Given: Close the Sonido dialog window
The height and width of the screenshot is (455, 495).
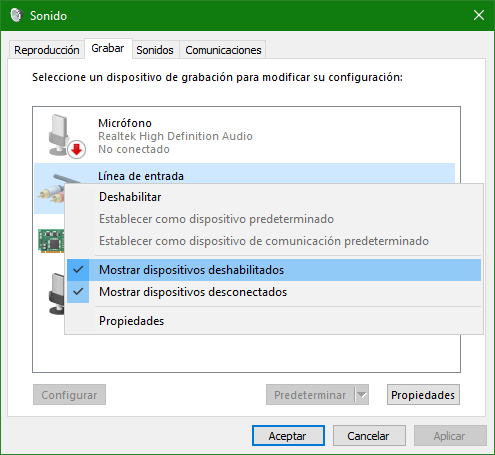Looking at the screenshot, I should point(479,15).
